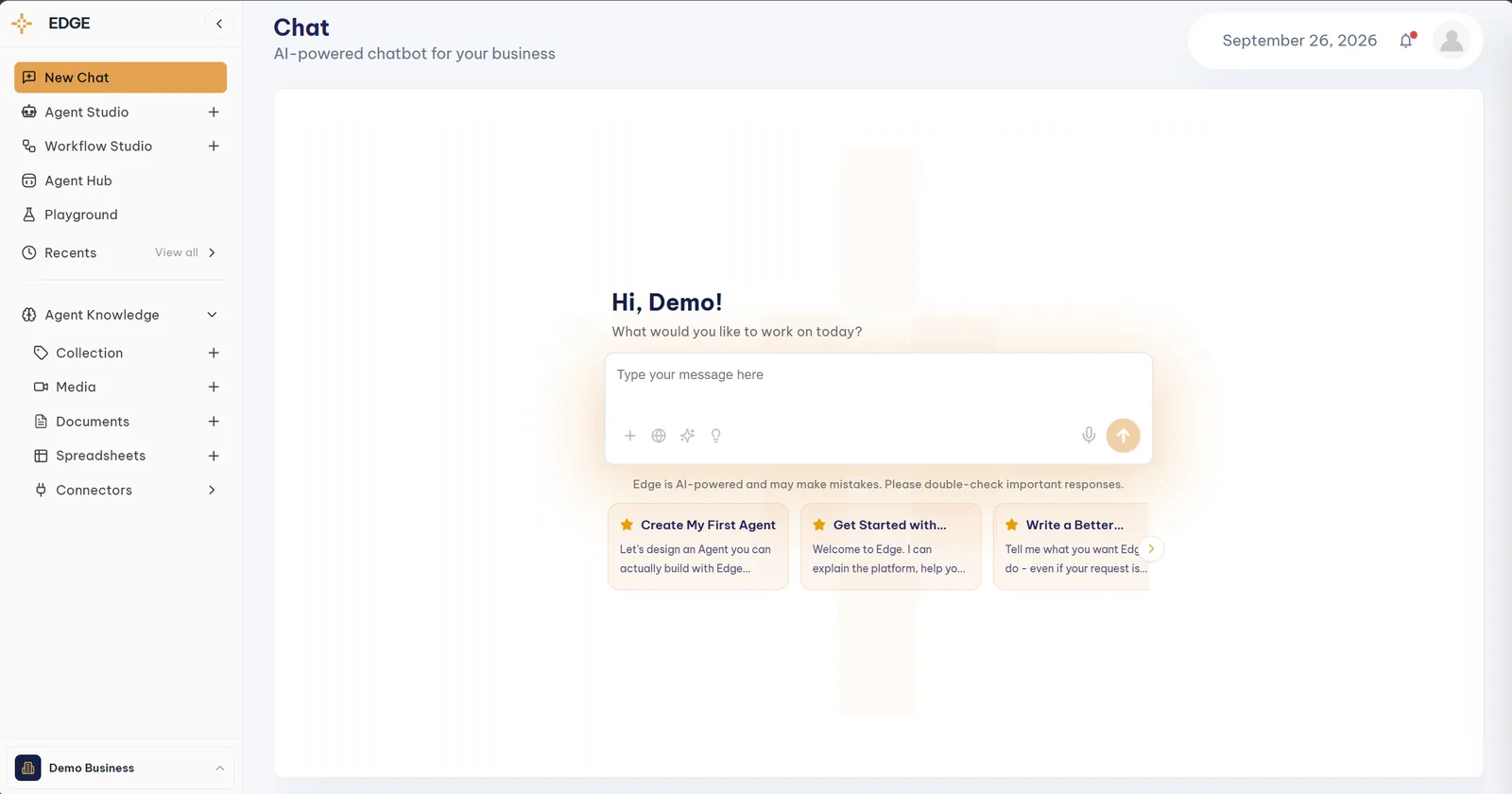Click the lightbulb icon in message box
The image size is (1512, 794).
(x=716, y=436)
